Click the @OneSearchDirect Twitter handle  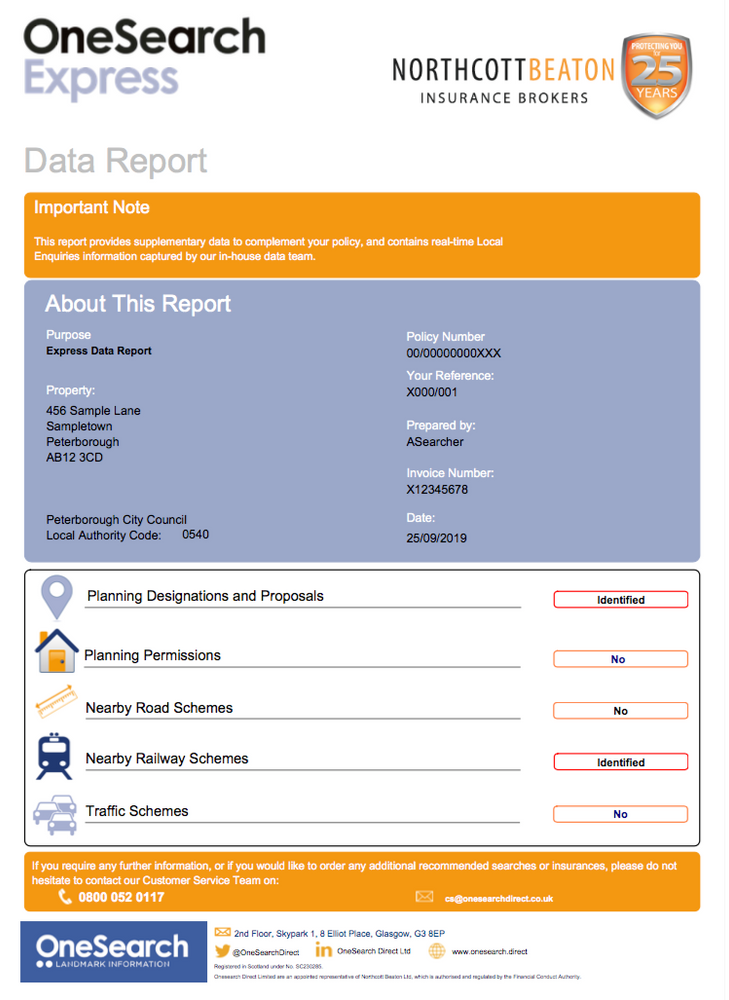click(266, 952)
